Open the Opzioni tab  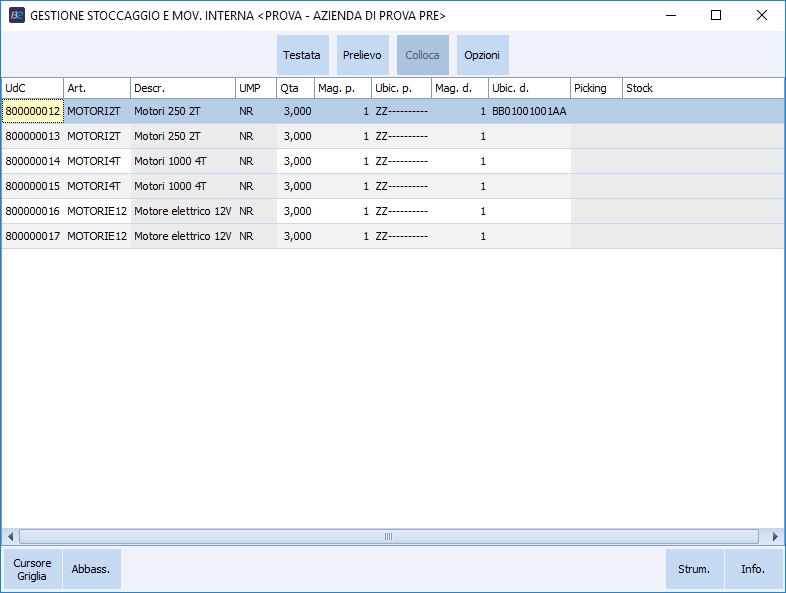482,55
